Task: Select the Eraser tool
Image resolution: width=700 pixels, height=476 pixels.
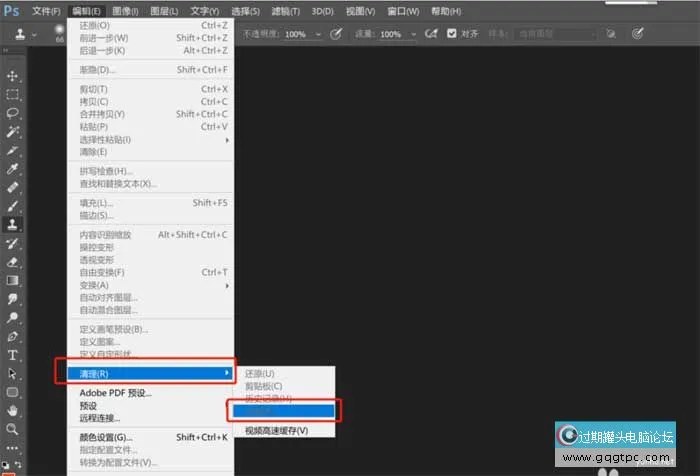Action: pos(13,262)
